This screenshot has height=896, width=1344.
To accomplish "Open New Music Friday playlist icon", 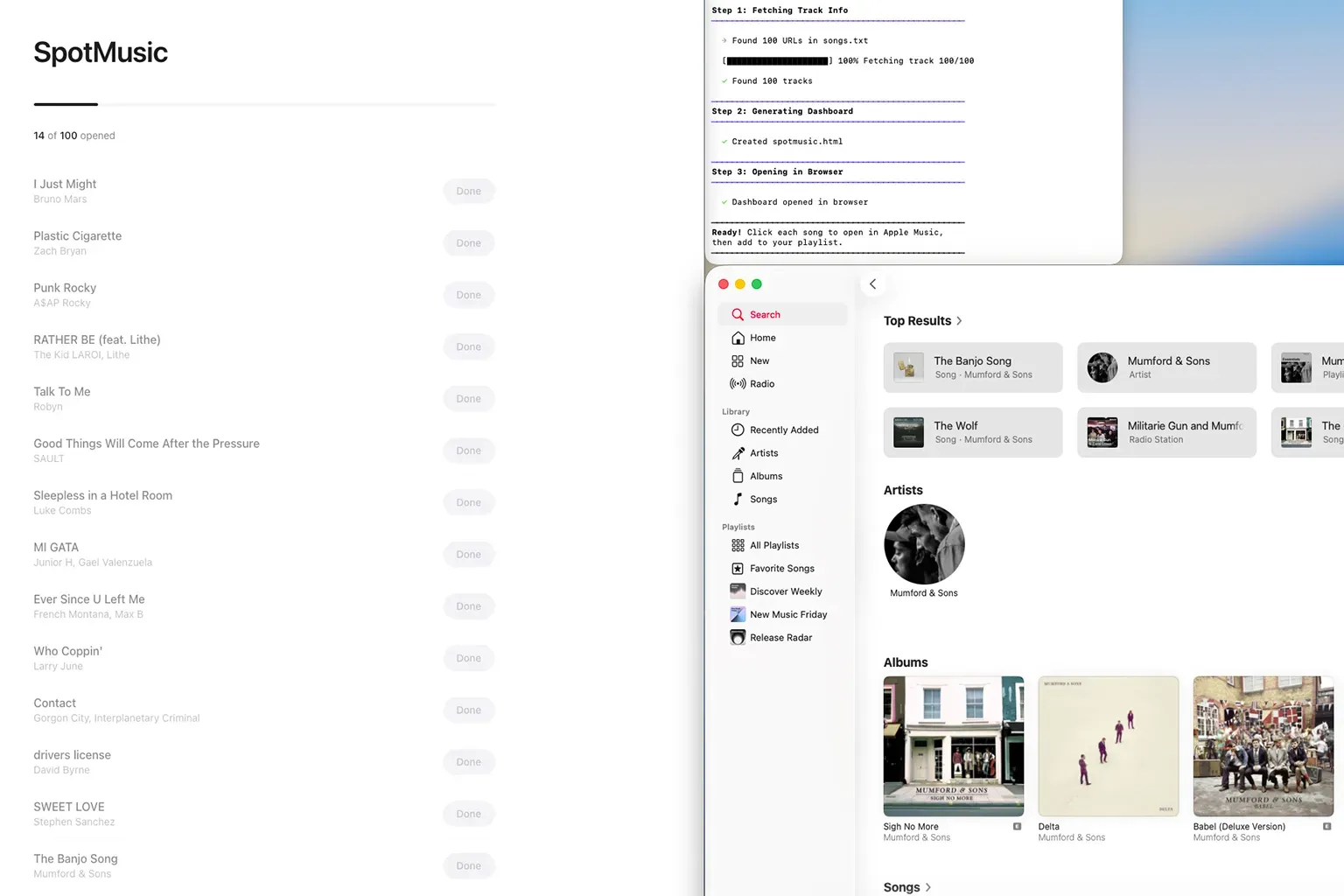I will (x=738, y=614).
